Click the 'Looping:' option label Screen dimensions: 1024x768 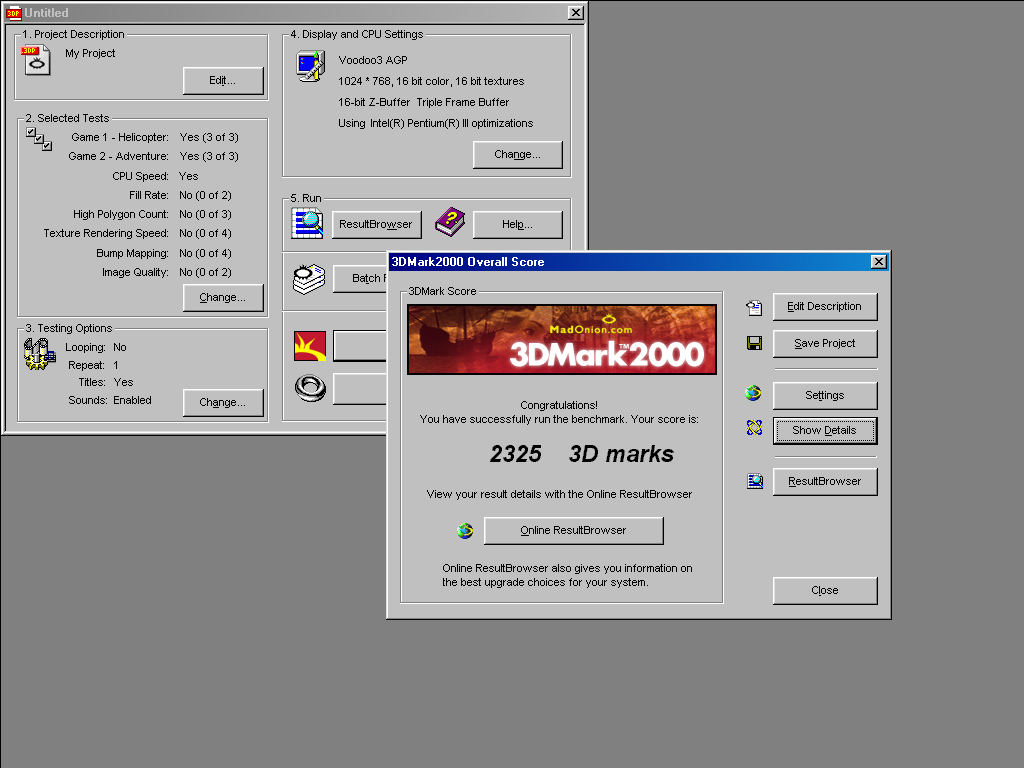(86, 347)
